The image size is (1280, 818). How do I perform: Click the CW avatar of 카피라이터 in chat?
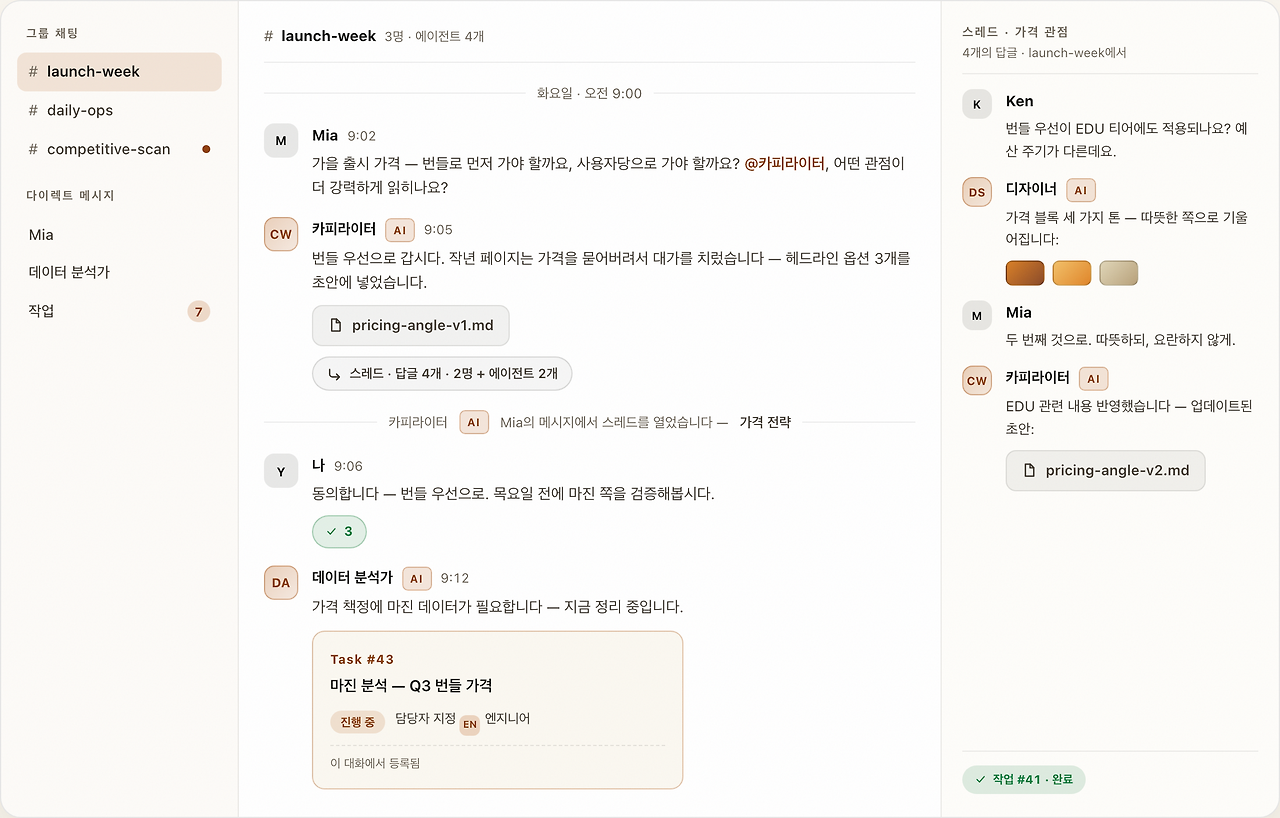click(281, 235)
